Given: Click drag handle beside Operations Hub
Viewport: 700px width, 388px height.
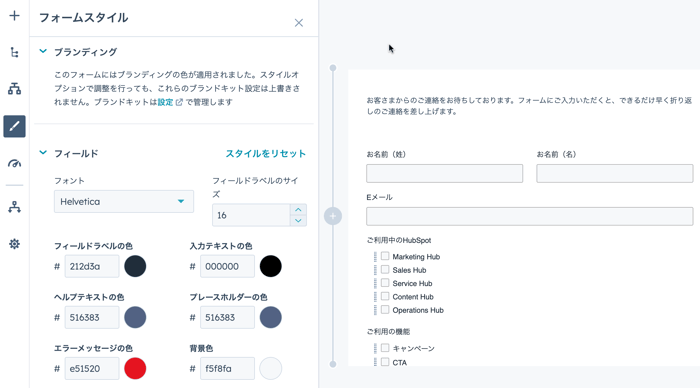Looking at the screenshot, I should click(x=375, y=310).
